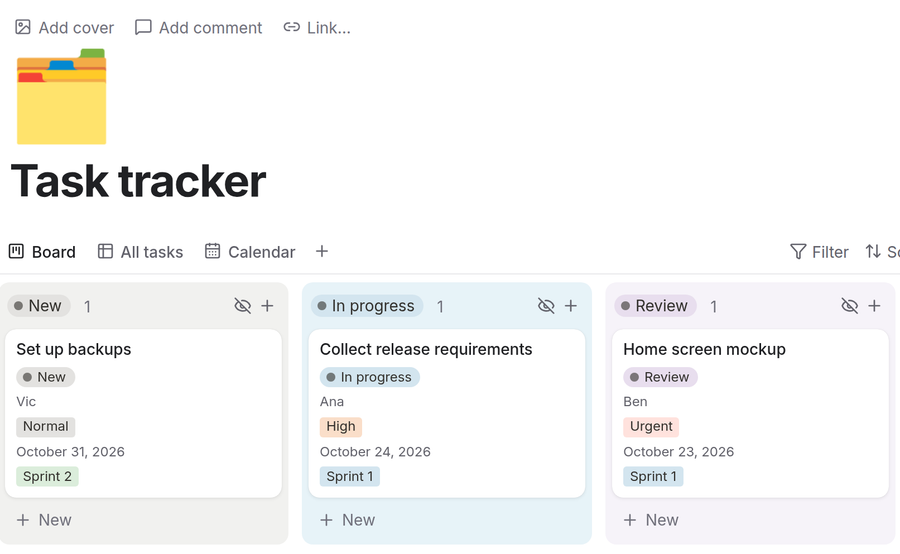This screenshot has height=554, width=900.
Task: Click the New status tag on the Set up backups card
Action: (x=45, y=377)
